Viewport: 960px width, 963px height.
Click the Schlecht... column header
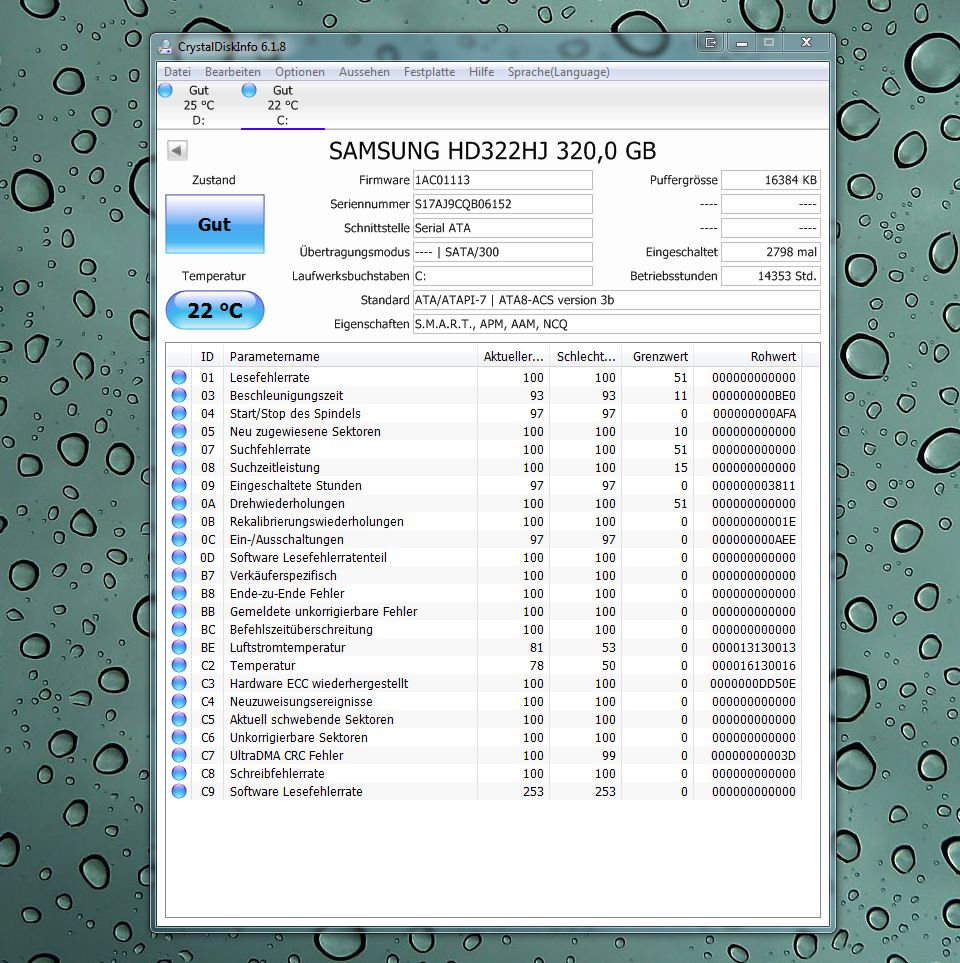(x=585, y=356)
